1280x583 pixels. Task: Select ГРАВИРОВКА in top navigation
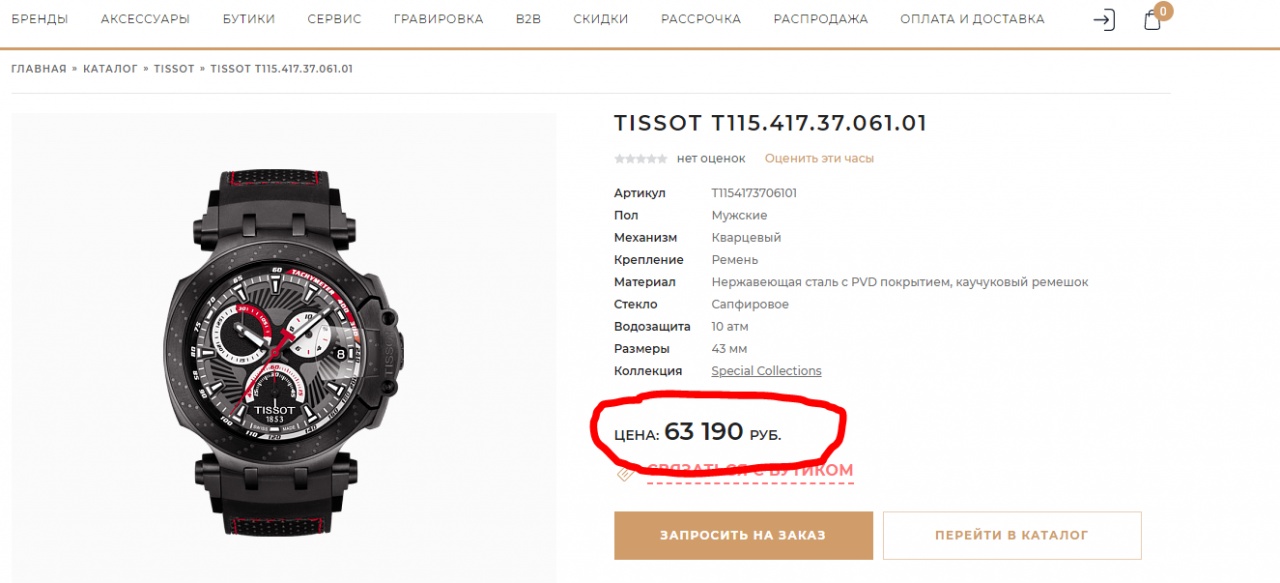coord(438,19)
